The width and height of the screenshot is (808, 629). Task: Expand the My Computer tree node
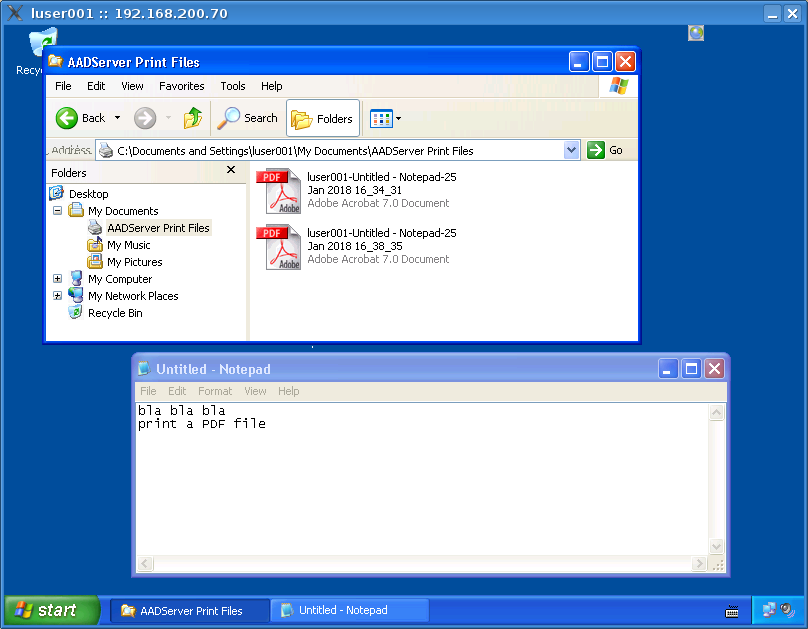58,279
